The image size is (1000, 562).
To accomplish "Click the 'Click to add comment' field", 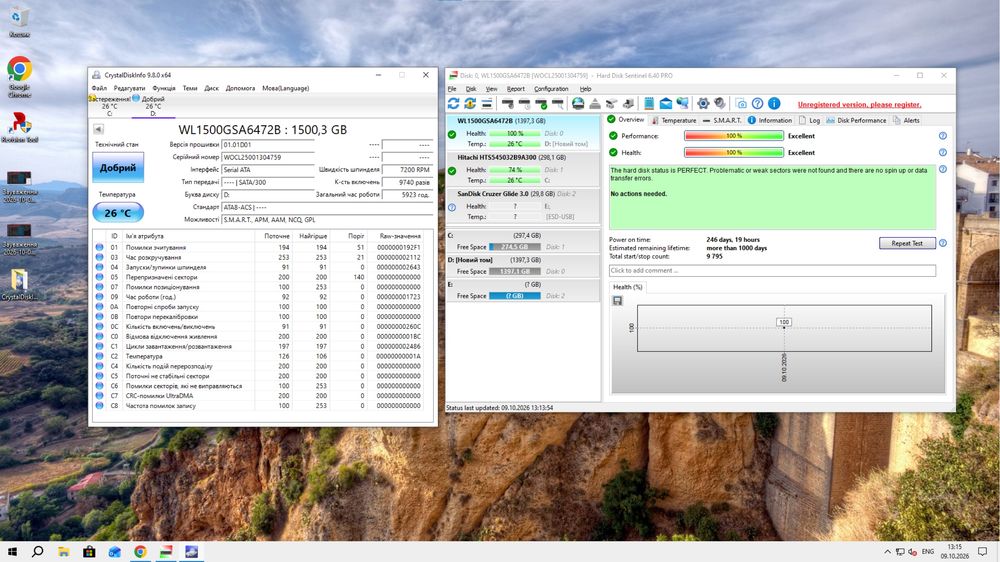I will (772, 270).
